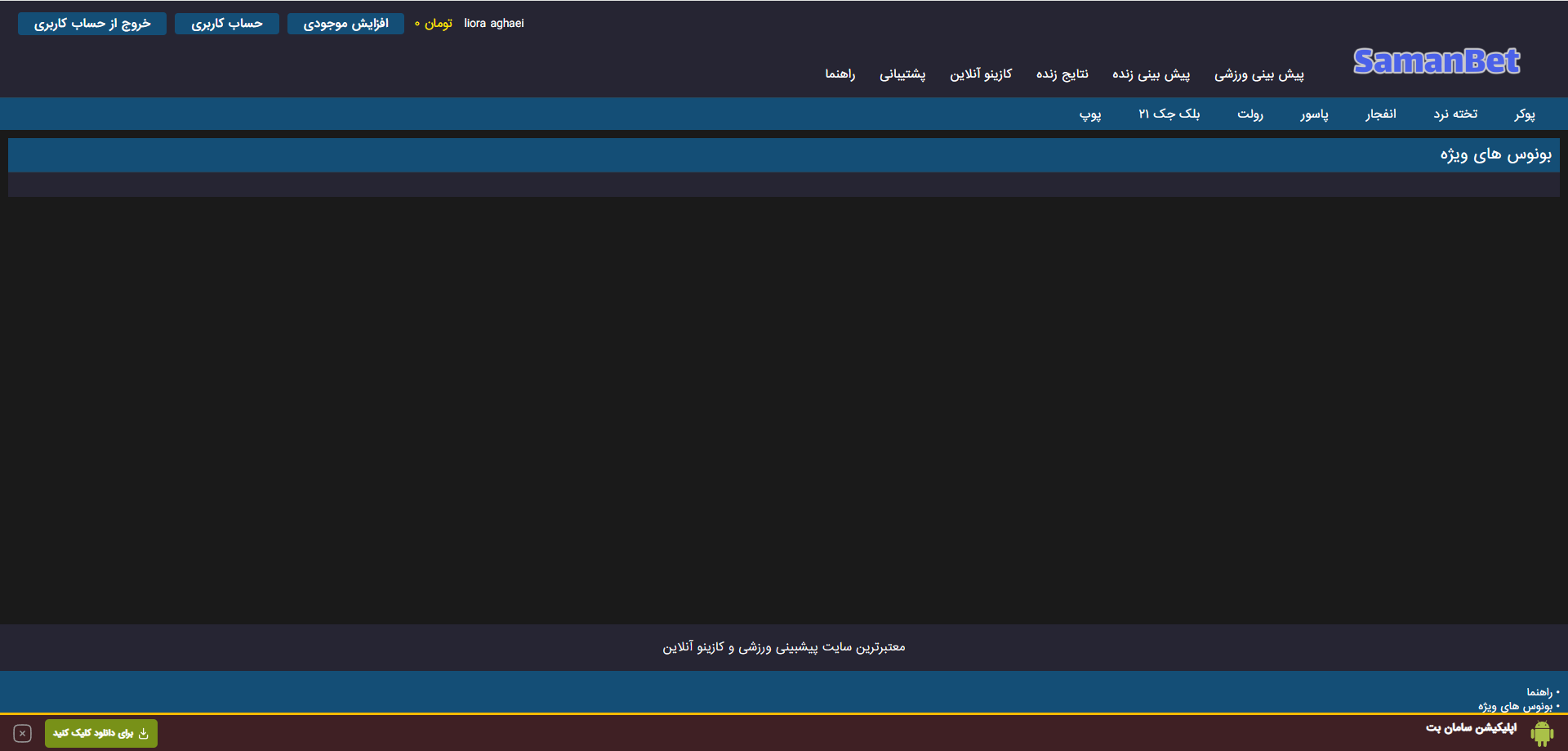Open راهنما in the top menu
Viewport: 1568px width, 751px height.
tap(840, 74)
